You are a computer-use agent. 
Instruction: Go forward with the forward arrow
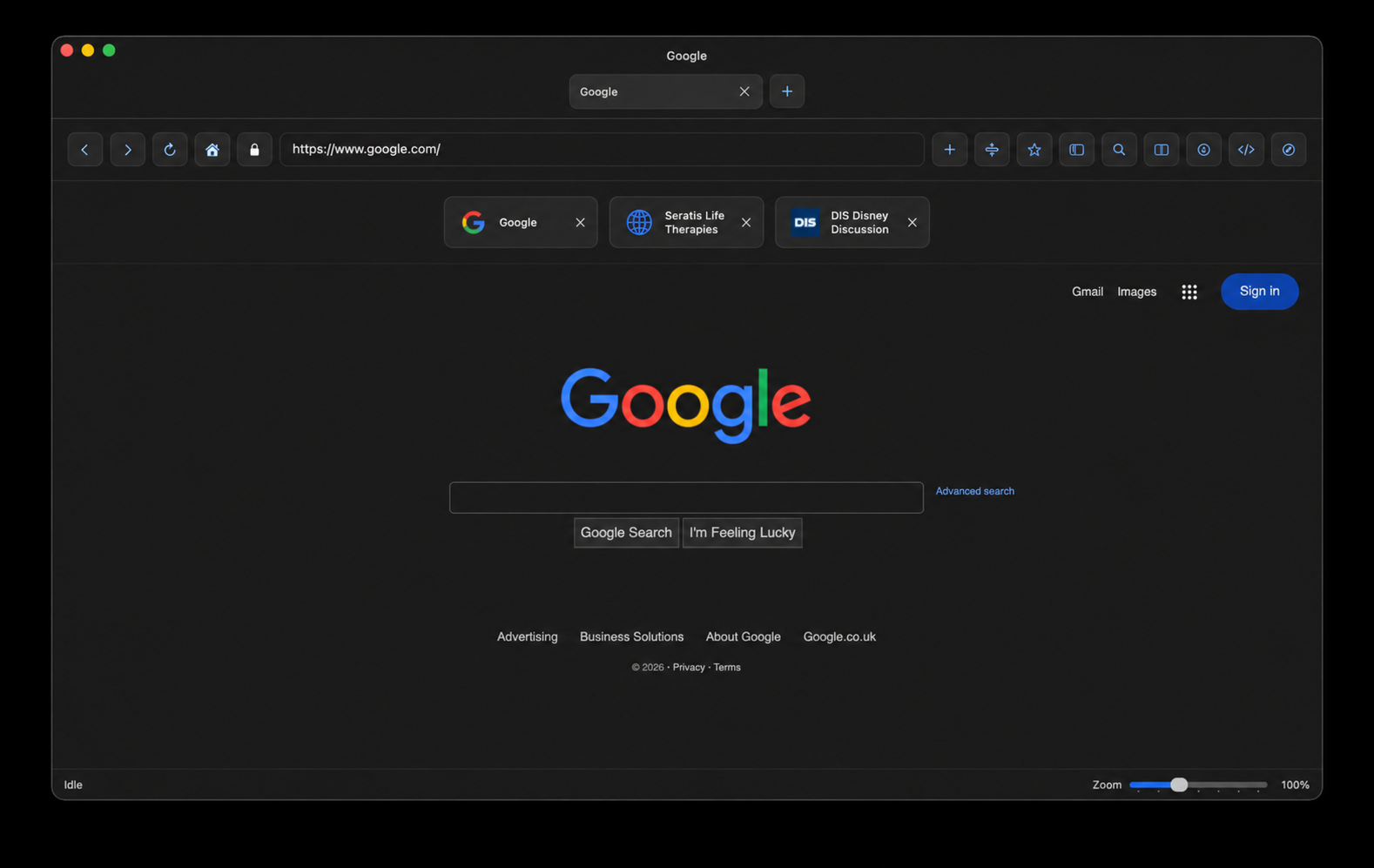127,150
